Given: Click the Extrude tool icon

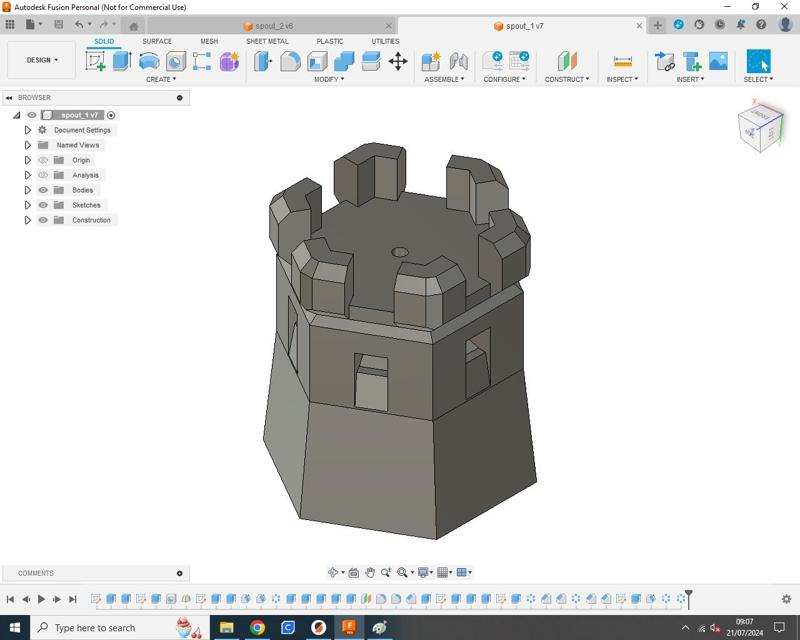Looking at the screenshot, I should point(122,61).
